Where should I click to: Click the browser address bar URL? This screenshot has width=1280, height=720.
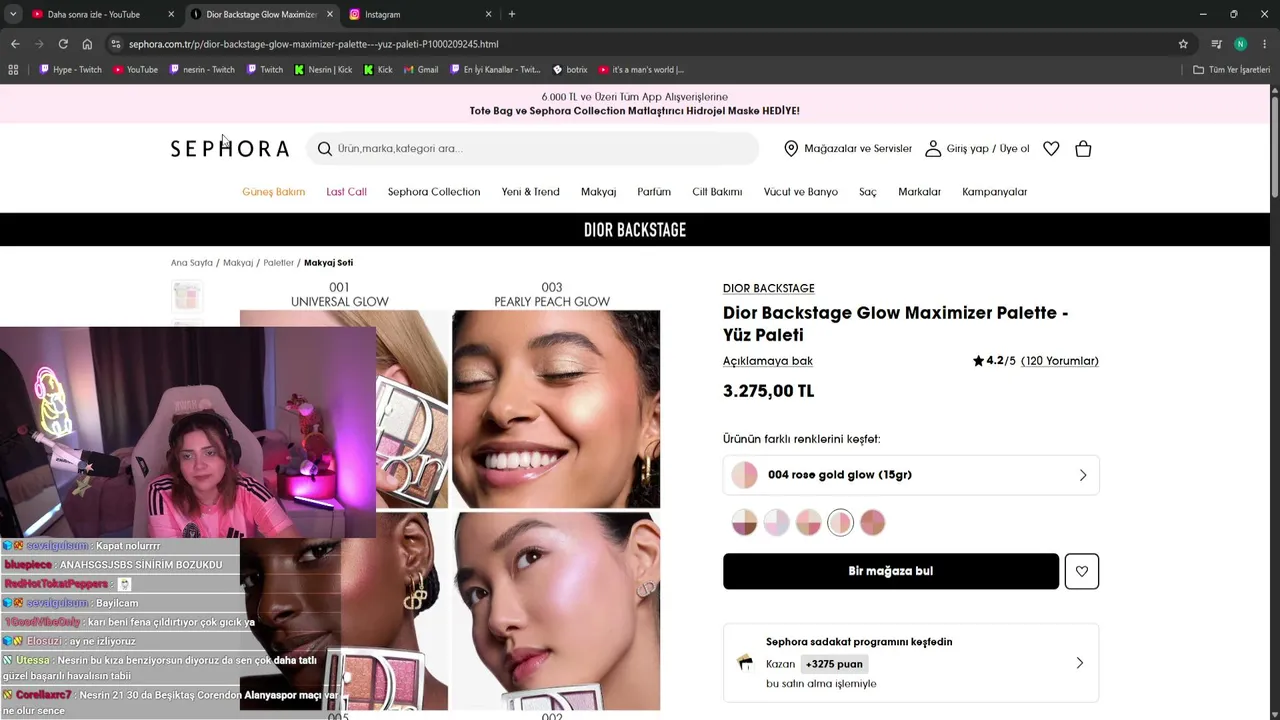point(314,44)
